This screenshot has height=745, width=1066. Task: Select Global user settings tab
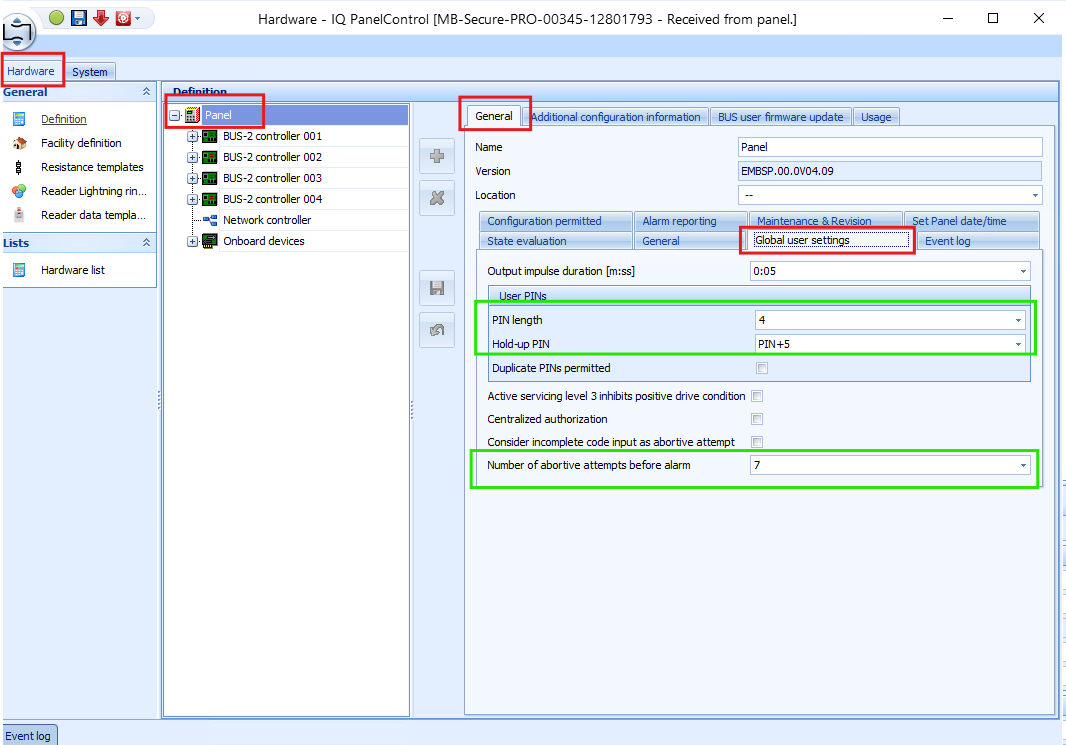(x=831, y=240)
